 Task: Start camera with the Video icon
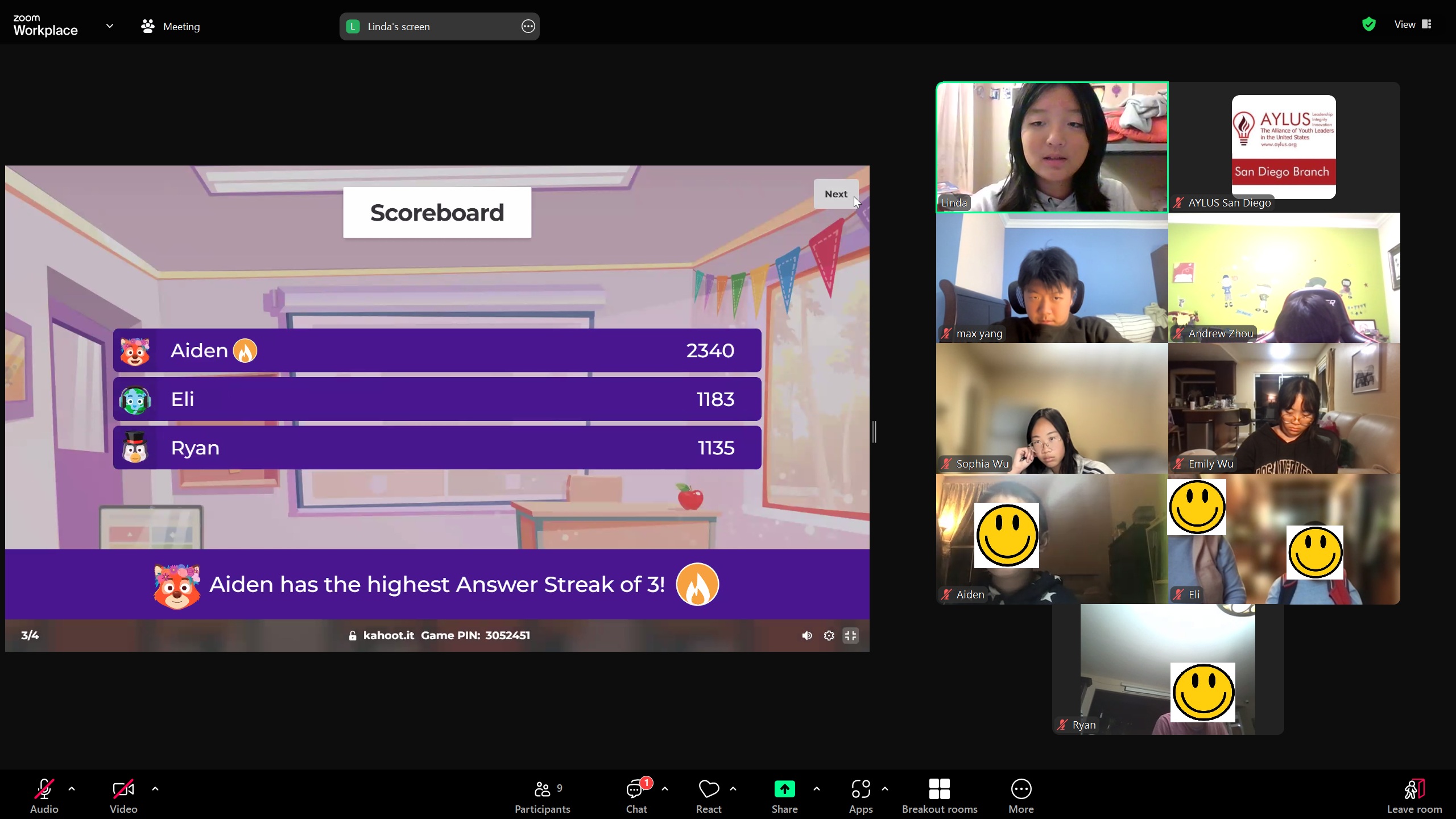[x=123, y=789]
